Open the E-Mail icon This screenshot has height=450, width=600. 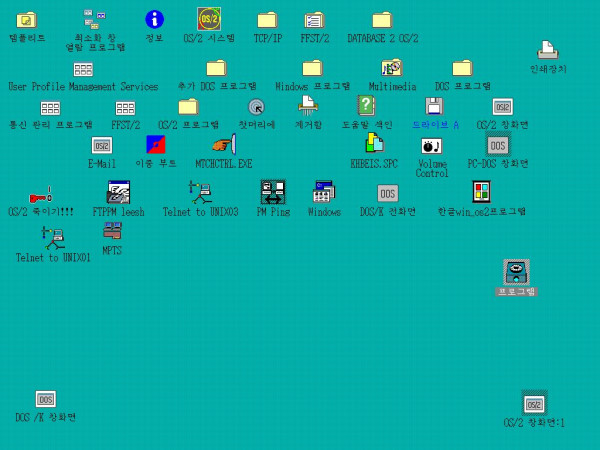102,146
